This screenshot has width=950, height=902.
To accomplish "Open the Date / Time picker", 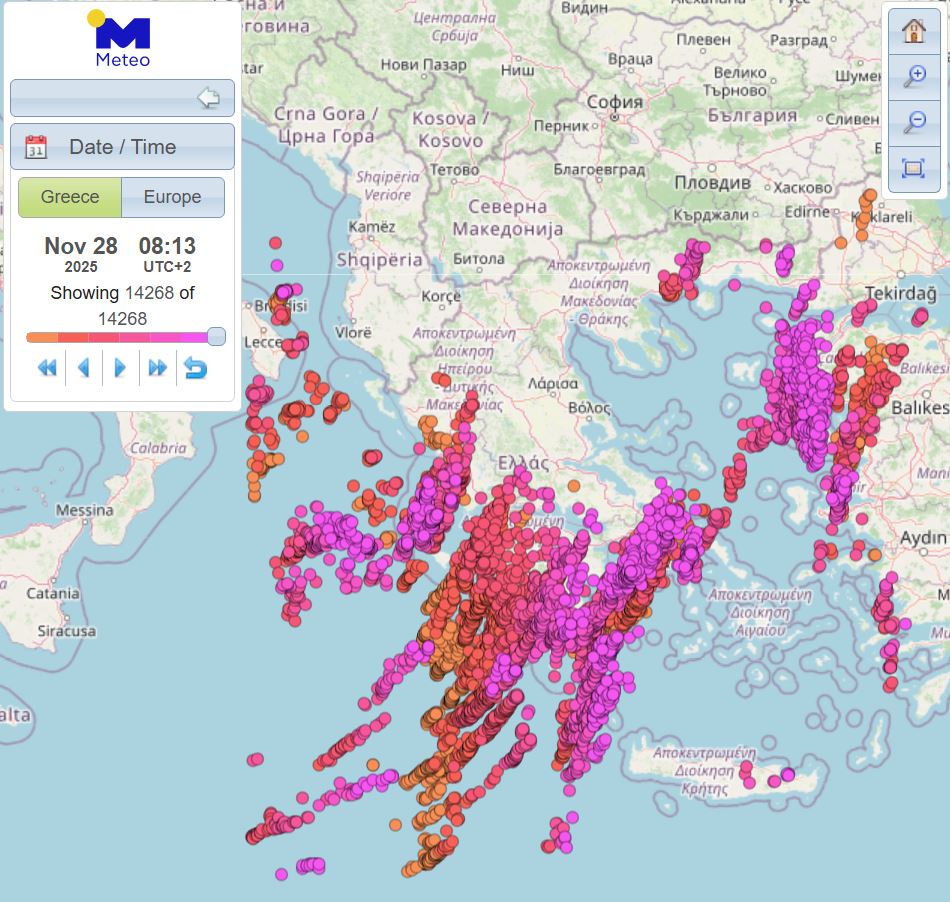I will (x=122, y=147).
